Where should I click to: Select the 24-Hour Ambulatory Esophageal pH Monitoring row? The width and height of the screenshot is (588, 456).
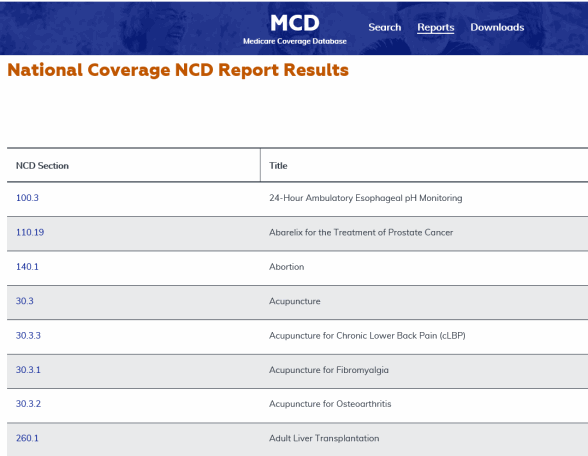[x=297, y=199]
